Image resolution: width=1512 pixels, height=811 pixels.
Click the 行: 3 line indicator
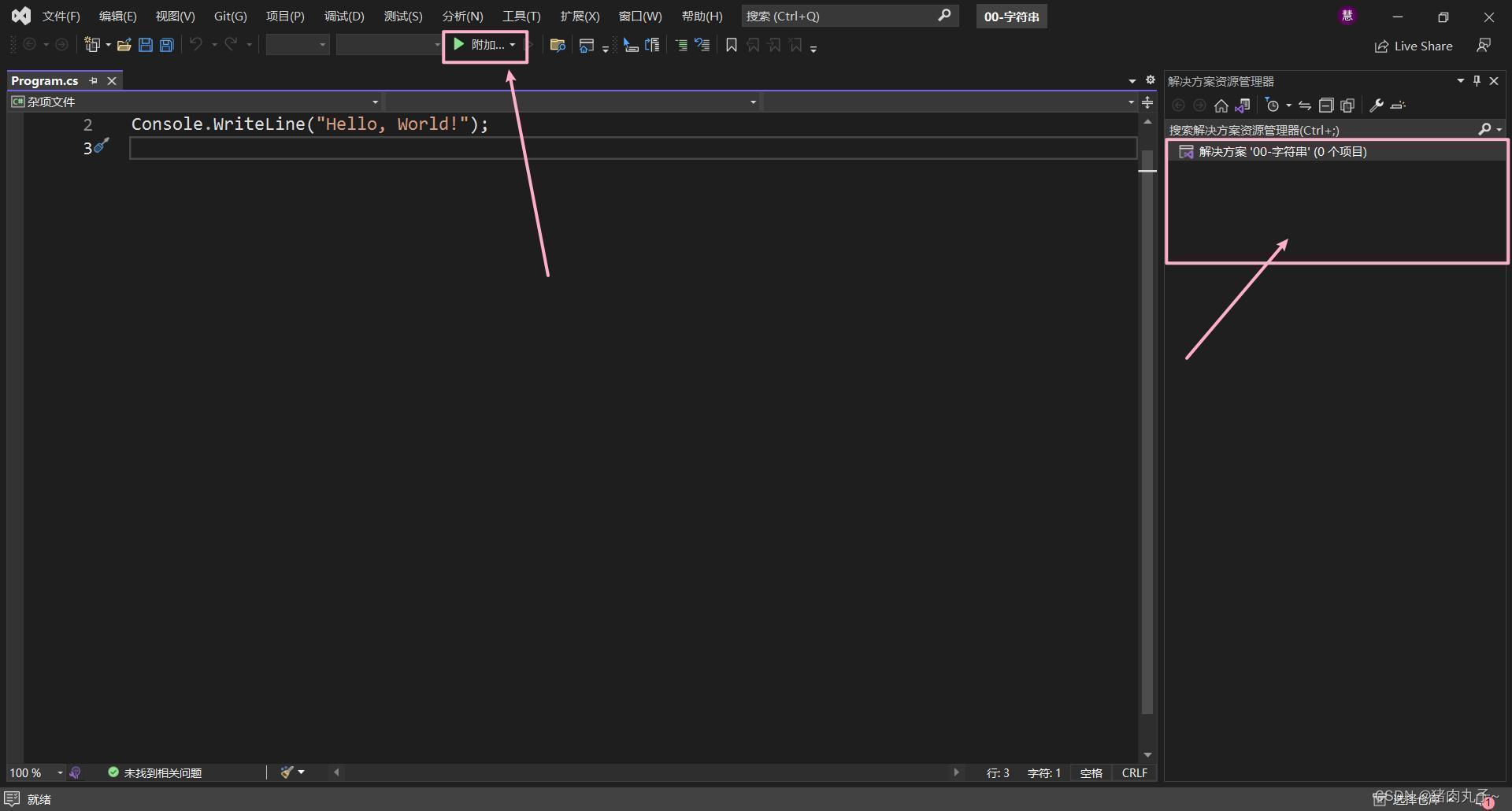(x=998, y=773)
